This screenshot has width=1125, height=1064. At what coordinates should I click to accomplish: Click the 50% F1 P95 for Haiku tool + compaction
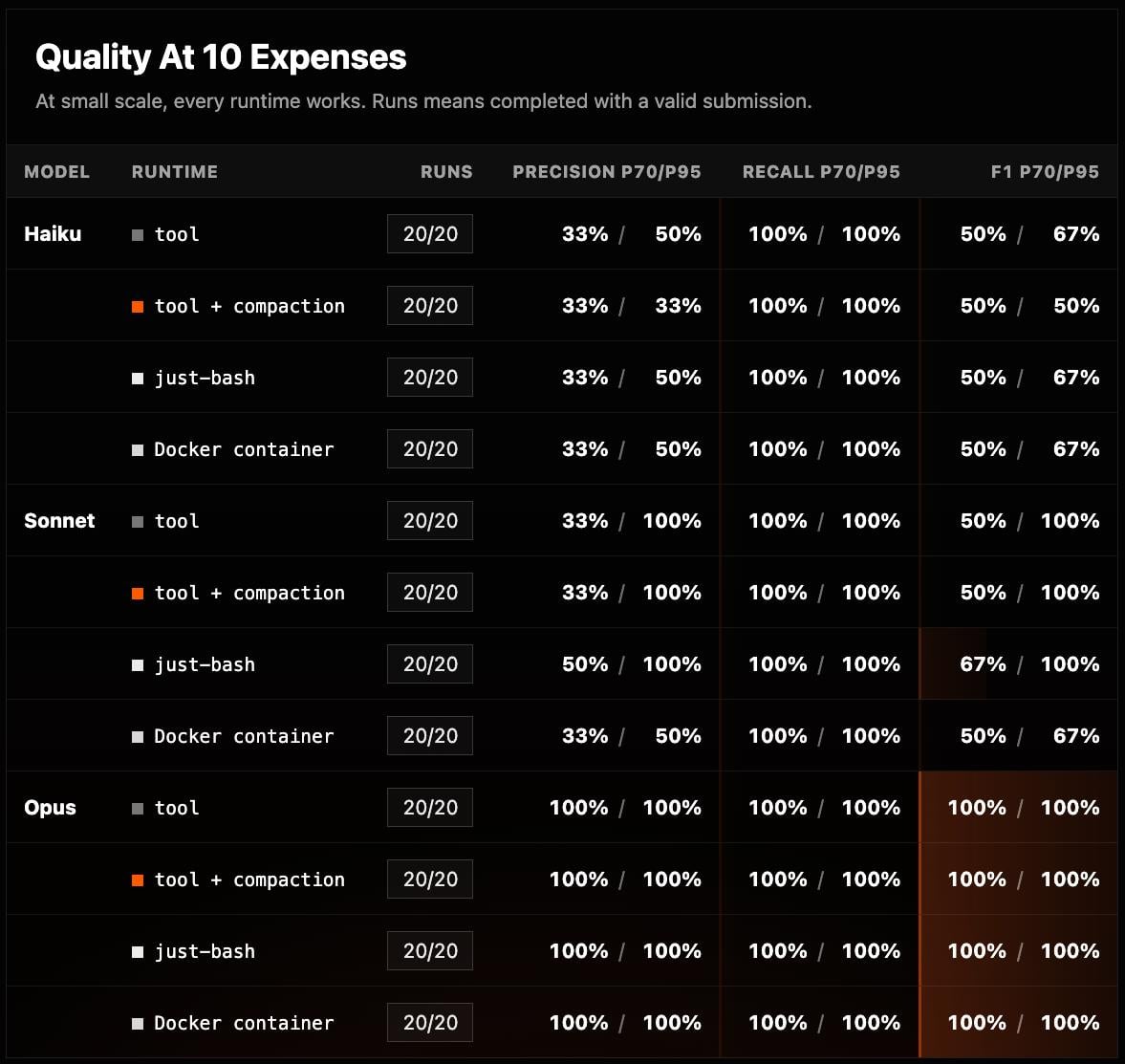pyautogui.click(x=1076, y=306)
